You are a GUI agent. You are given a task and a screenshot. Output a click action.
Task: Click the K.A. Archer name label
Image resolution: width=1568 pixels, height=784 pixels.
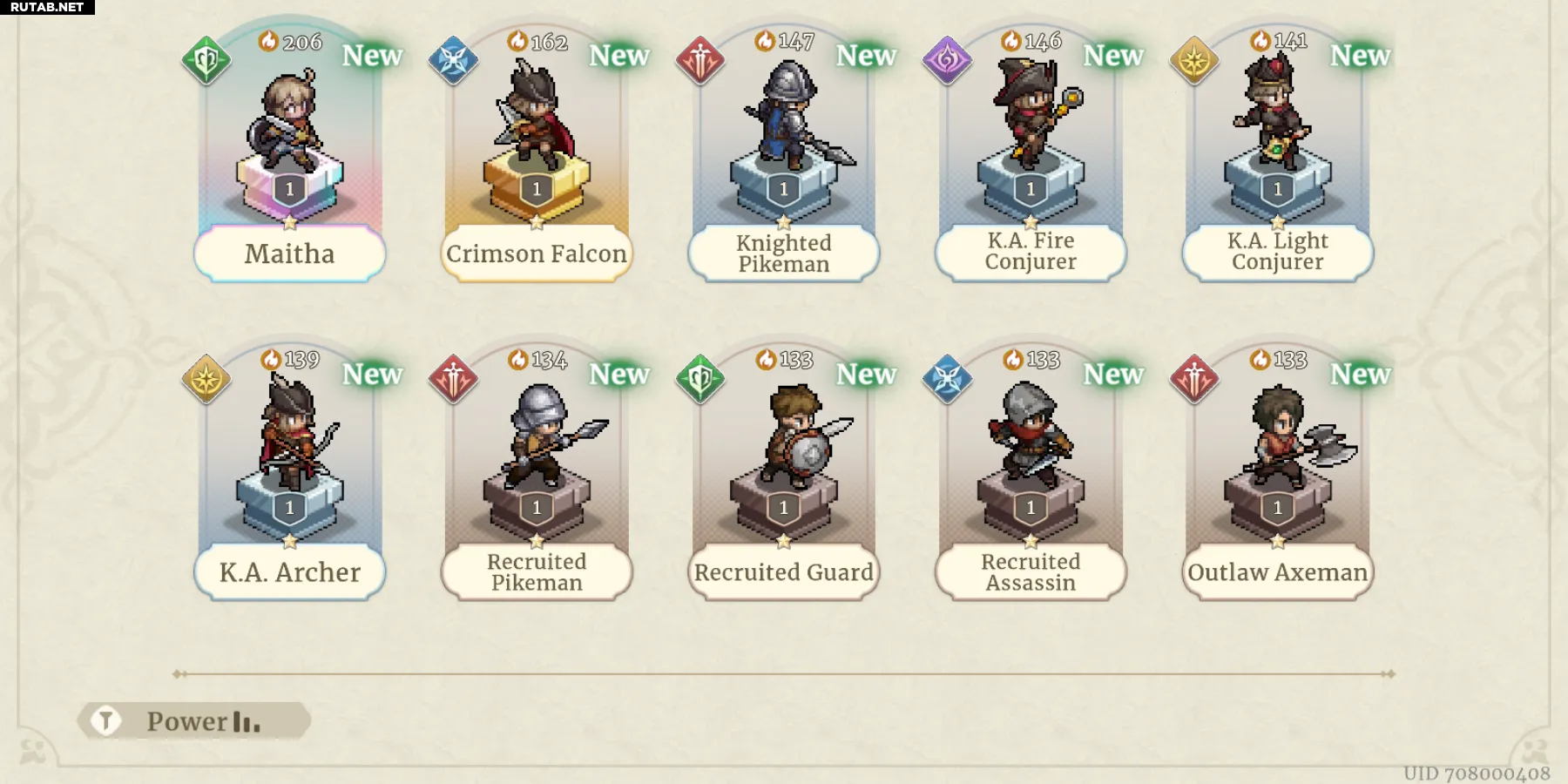click(290, 572)
